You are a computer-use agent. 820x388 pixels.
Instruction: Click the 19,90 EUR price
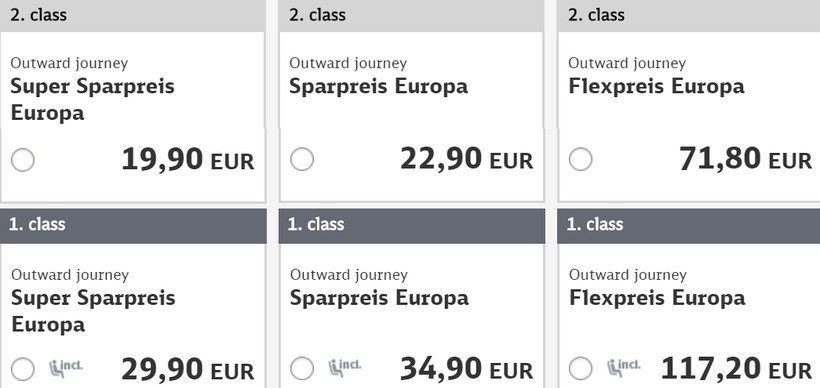click(188, 159)
